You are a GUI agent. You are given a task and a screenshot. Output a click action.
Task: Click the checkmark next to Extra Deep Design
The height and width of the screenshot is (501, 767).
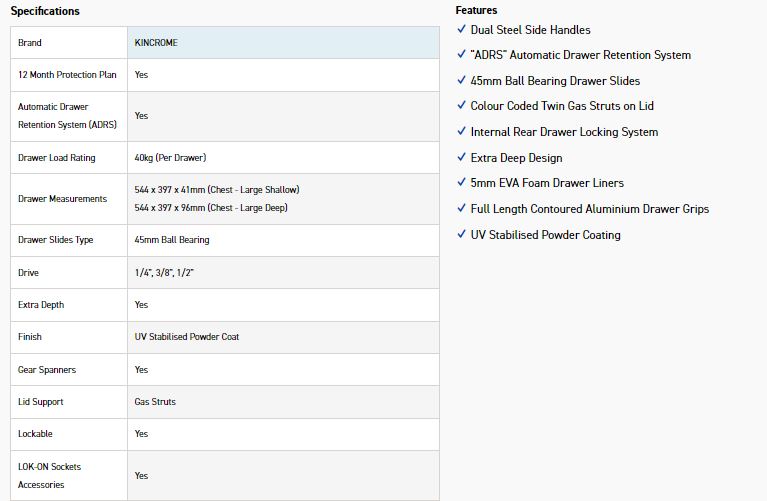[461, 158]
